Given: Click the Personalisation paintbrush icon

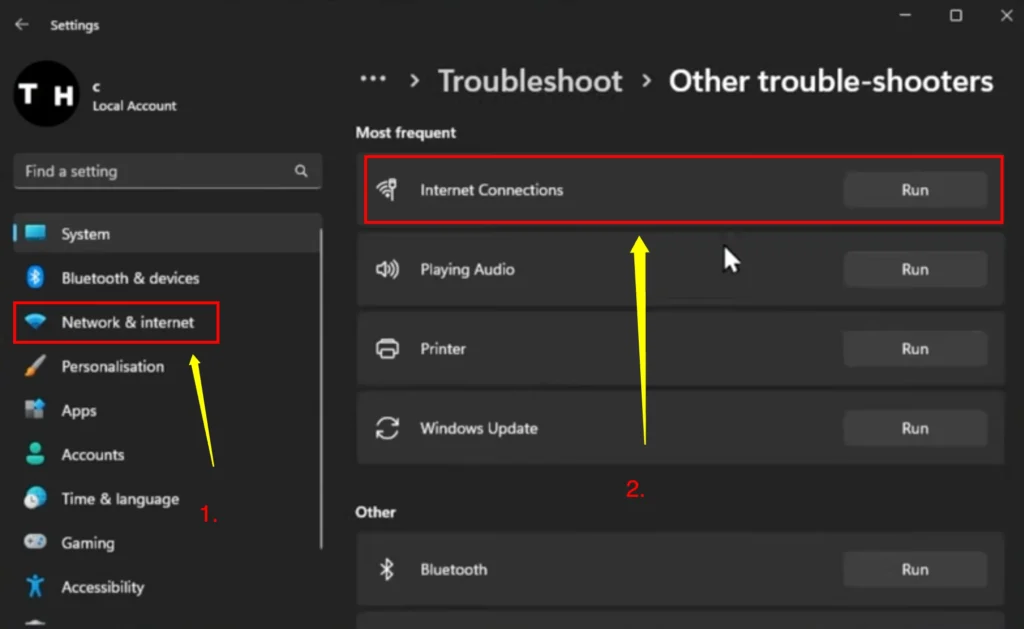Looking at the screenshot, I should [35, 366].
